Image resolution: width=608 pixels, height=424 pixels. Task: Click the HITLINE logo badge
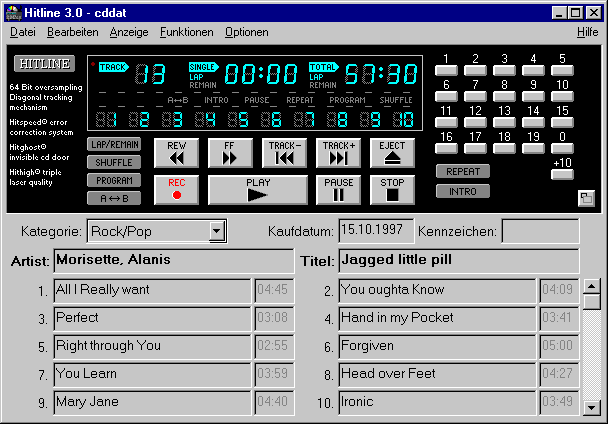click(44, 64)
